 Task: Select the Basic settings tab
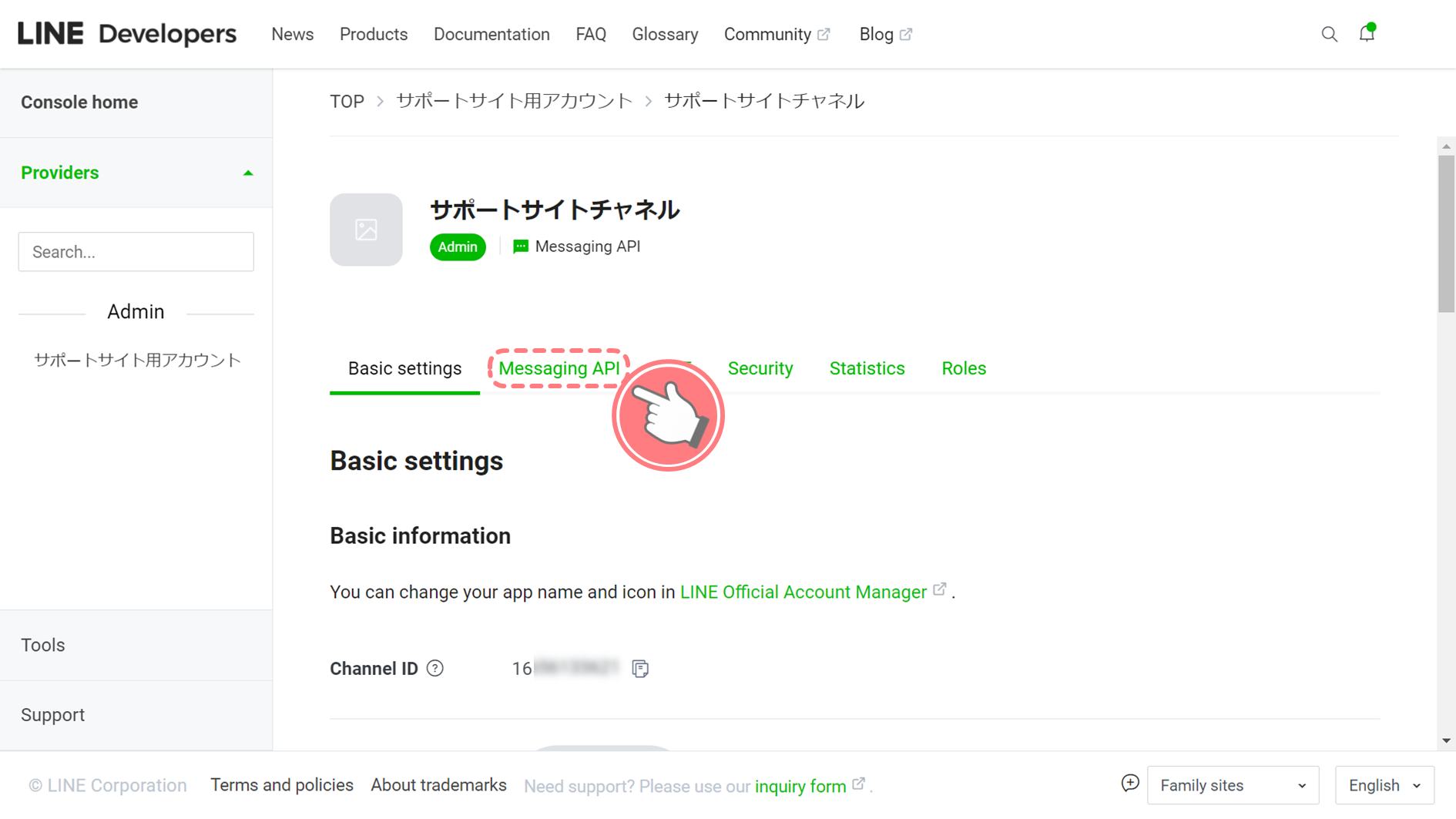click(x=404, y=368)
